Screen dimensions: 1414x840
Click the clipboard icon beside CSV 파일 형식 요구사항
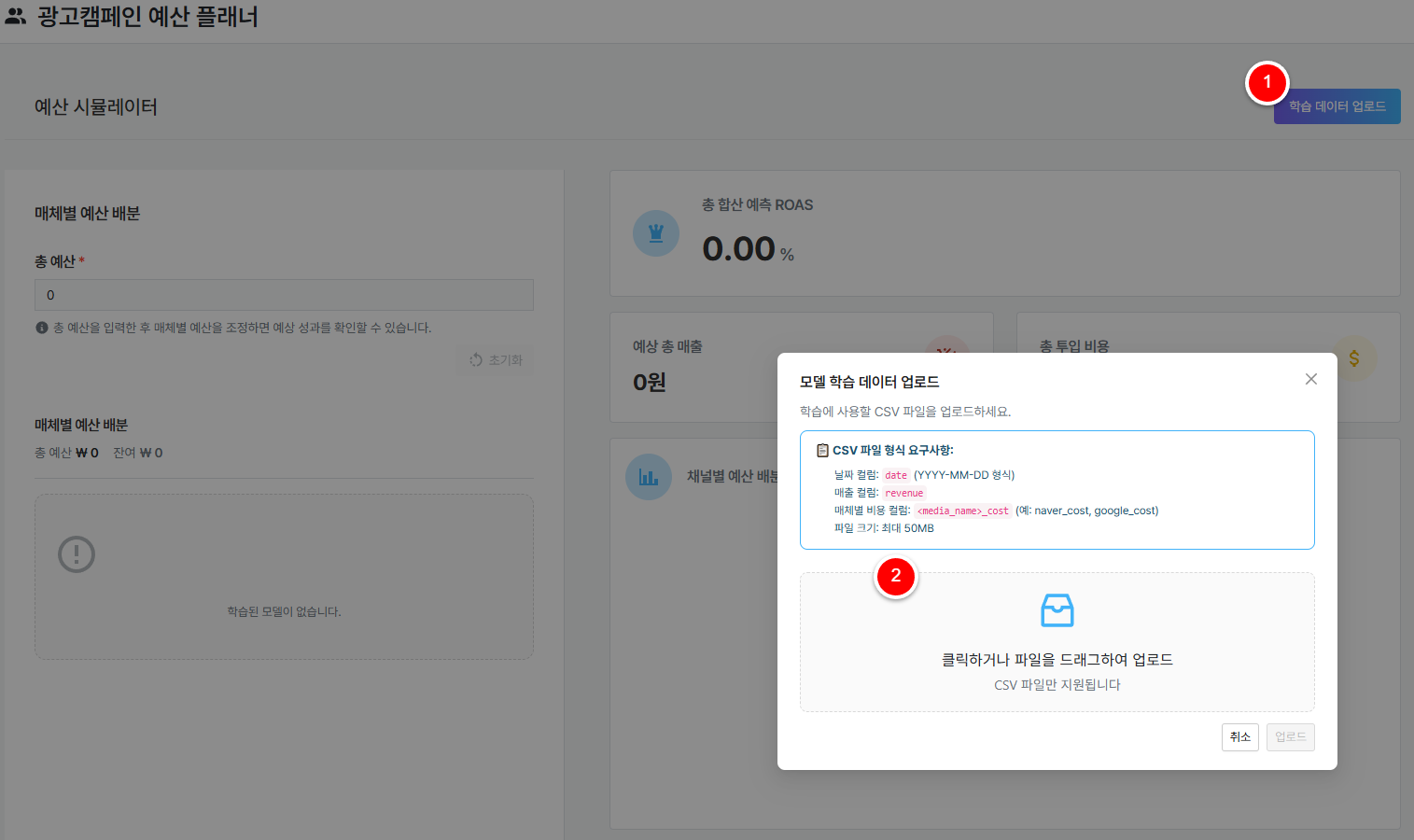pos(822,451)
